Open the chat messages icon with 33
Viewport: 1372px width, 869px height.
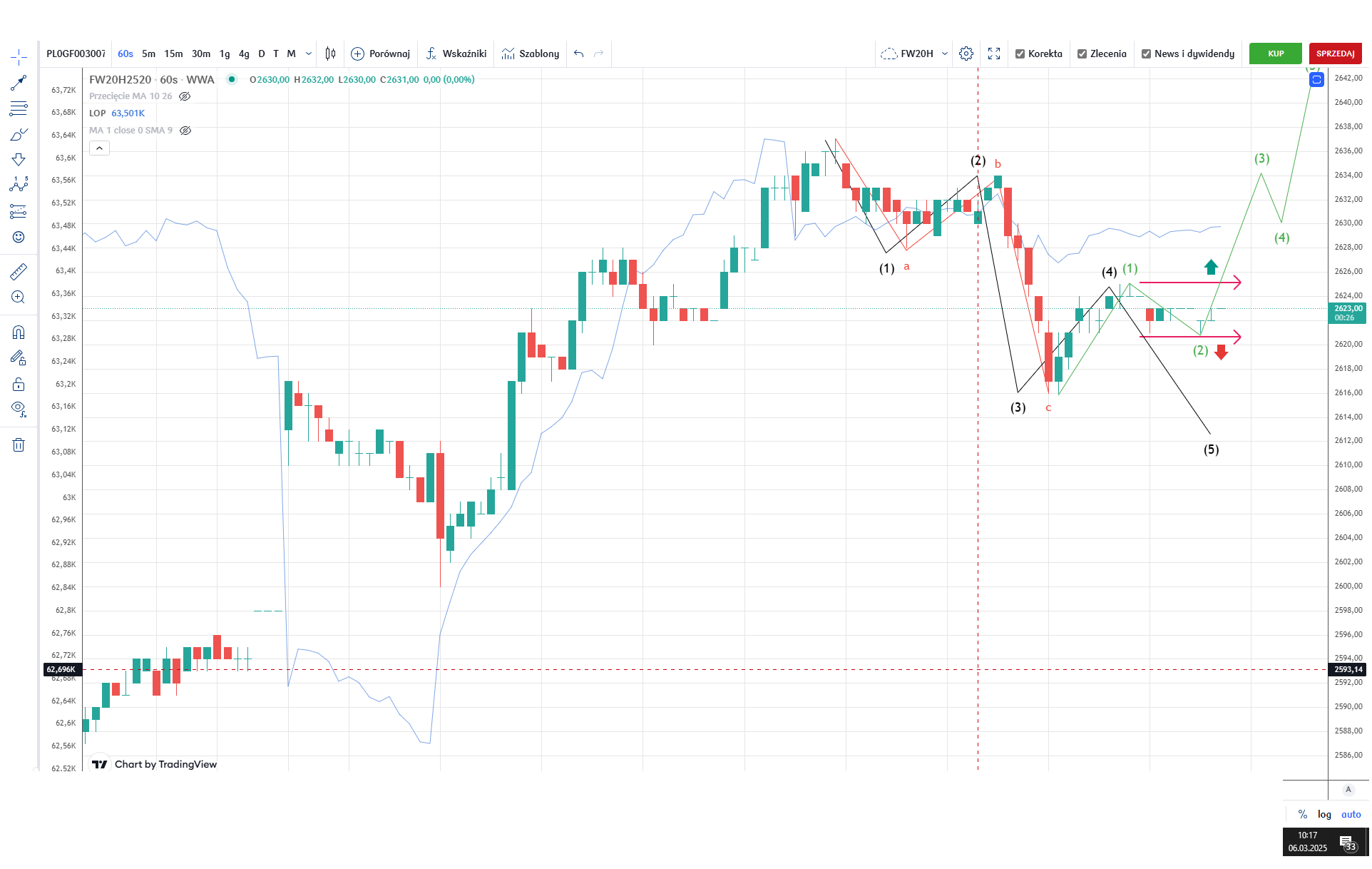pyautogui.click(x=1347, y=843)
